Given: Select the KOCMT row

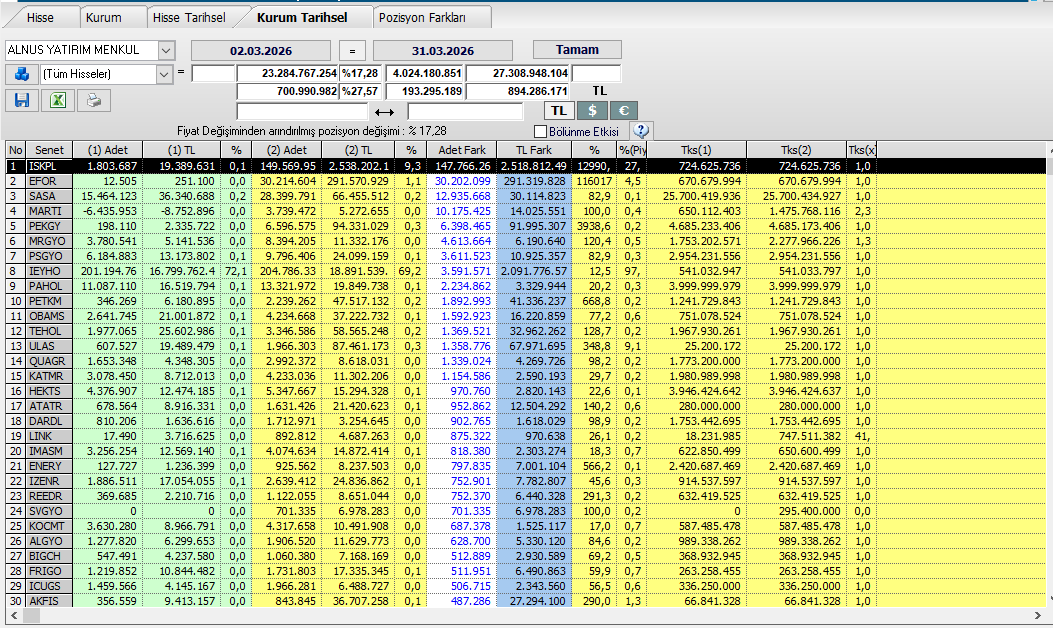Looking at the screenshot, I should tap(526, 526).
